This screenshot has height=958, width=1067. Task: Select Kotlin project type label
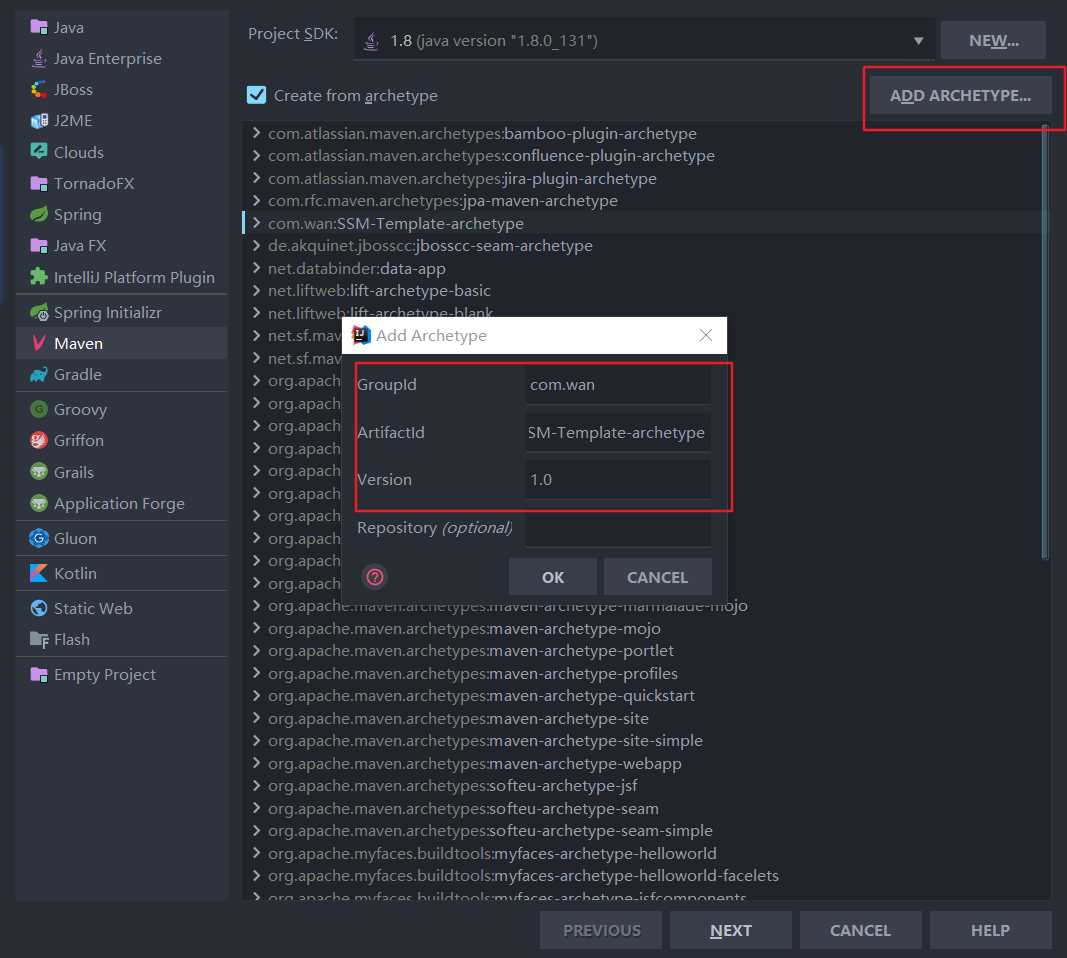[76, 573]
